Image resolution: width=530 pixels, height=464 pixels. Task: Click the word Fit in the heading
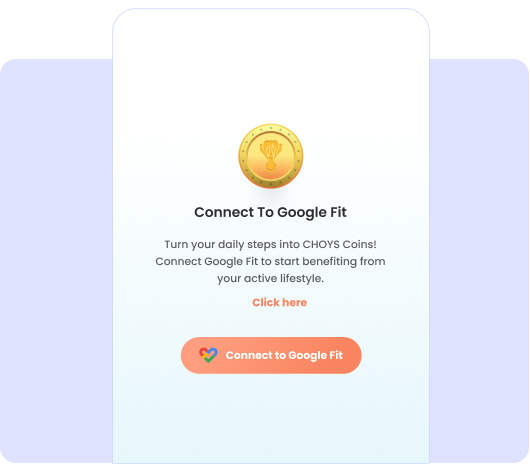(x=338, y=212)
